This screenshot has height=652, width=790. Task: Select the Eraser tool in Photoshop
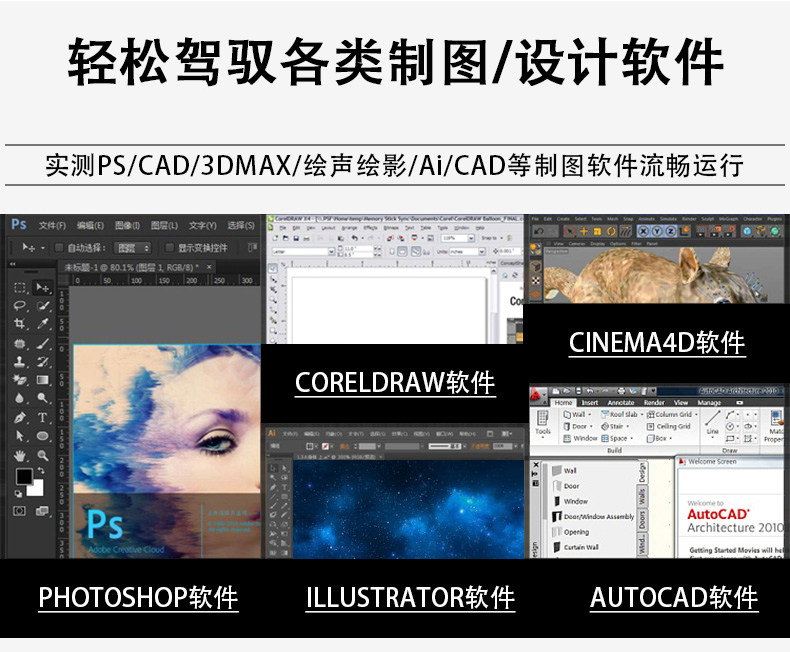point(20,379)
